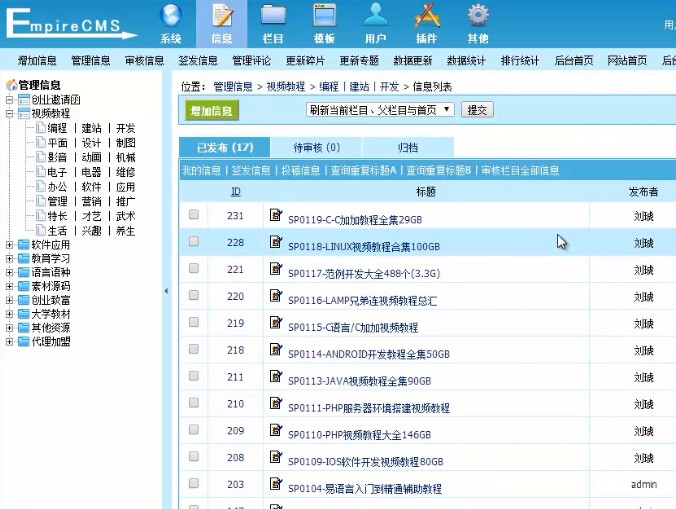Click the 提交 button
676x509 pixels.
pos(477,110)
